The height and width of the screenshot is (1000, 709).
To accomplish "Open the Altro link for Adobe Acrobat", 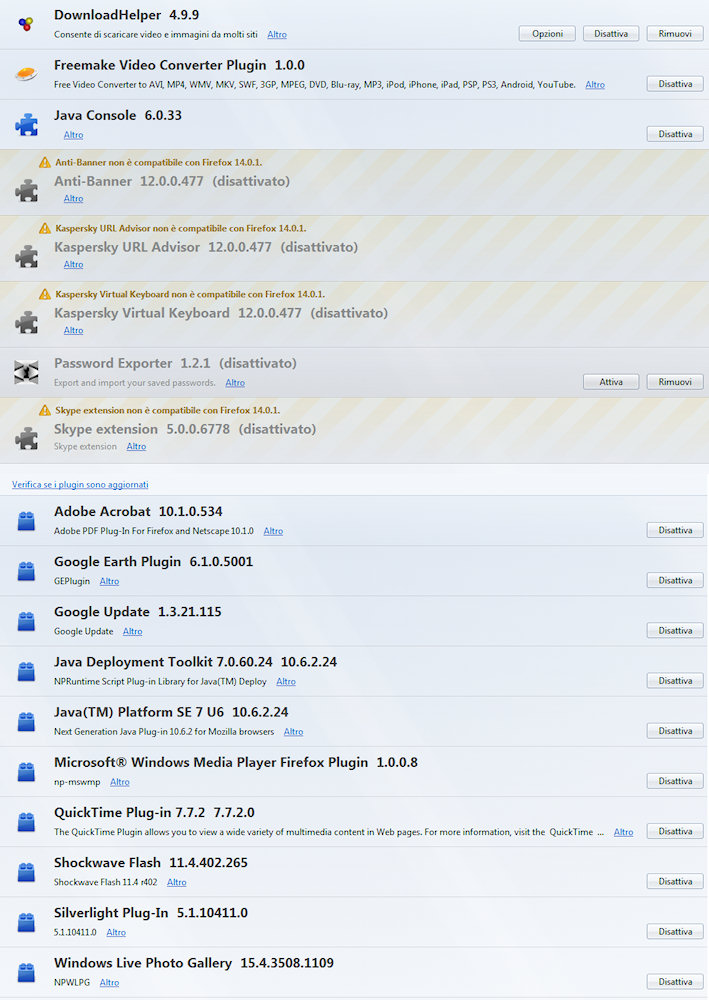I will (273, 531).
